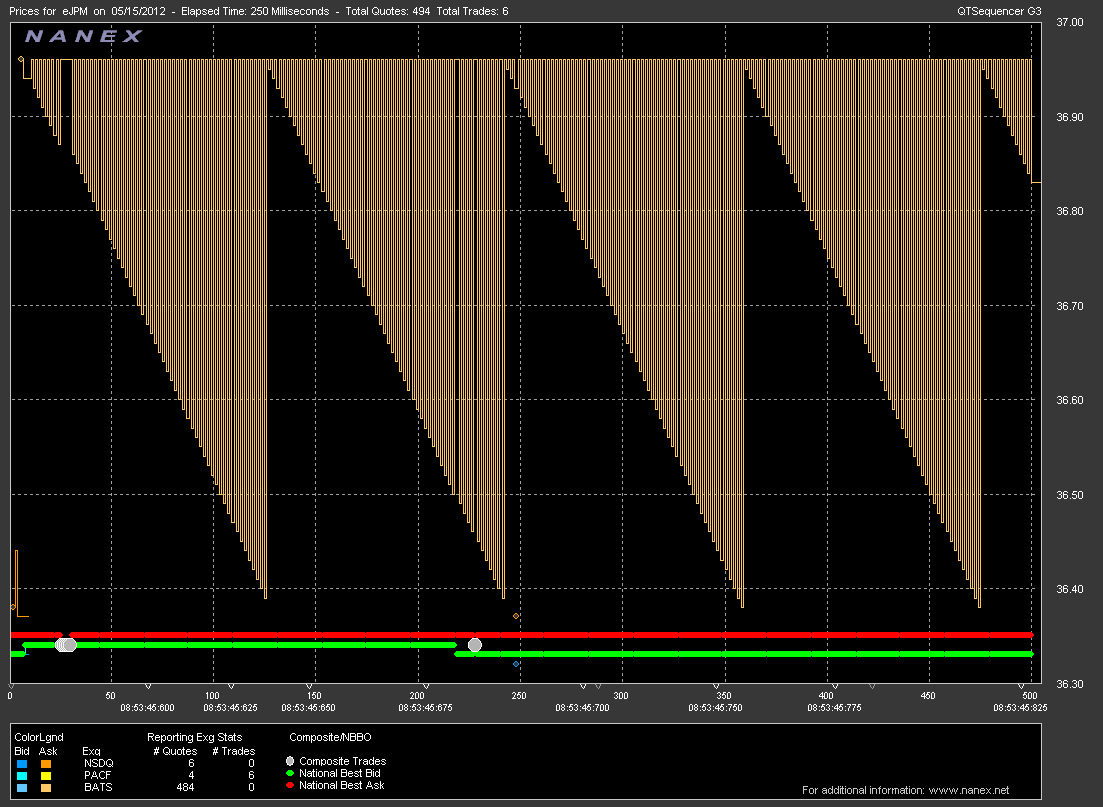Click the 36.60 price axis label
The image size is (1103, 807).
(x=1070, y=400)
